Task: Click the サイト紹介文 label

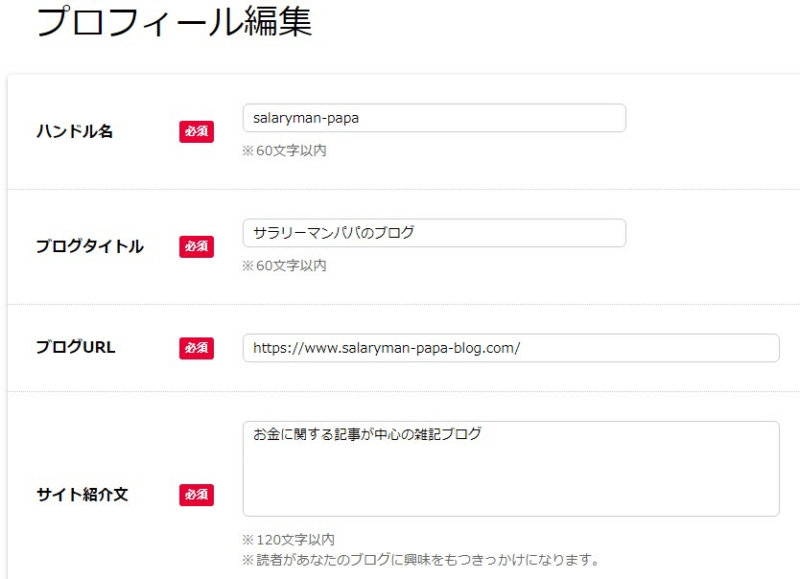Action: point(82,494)
